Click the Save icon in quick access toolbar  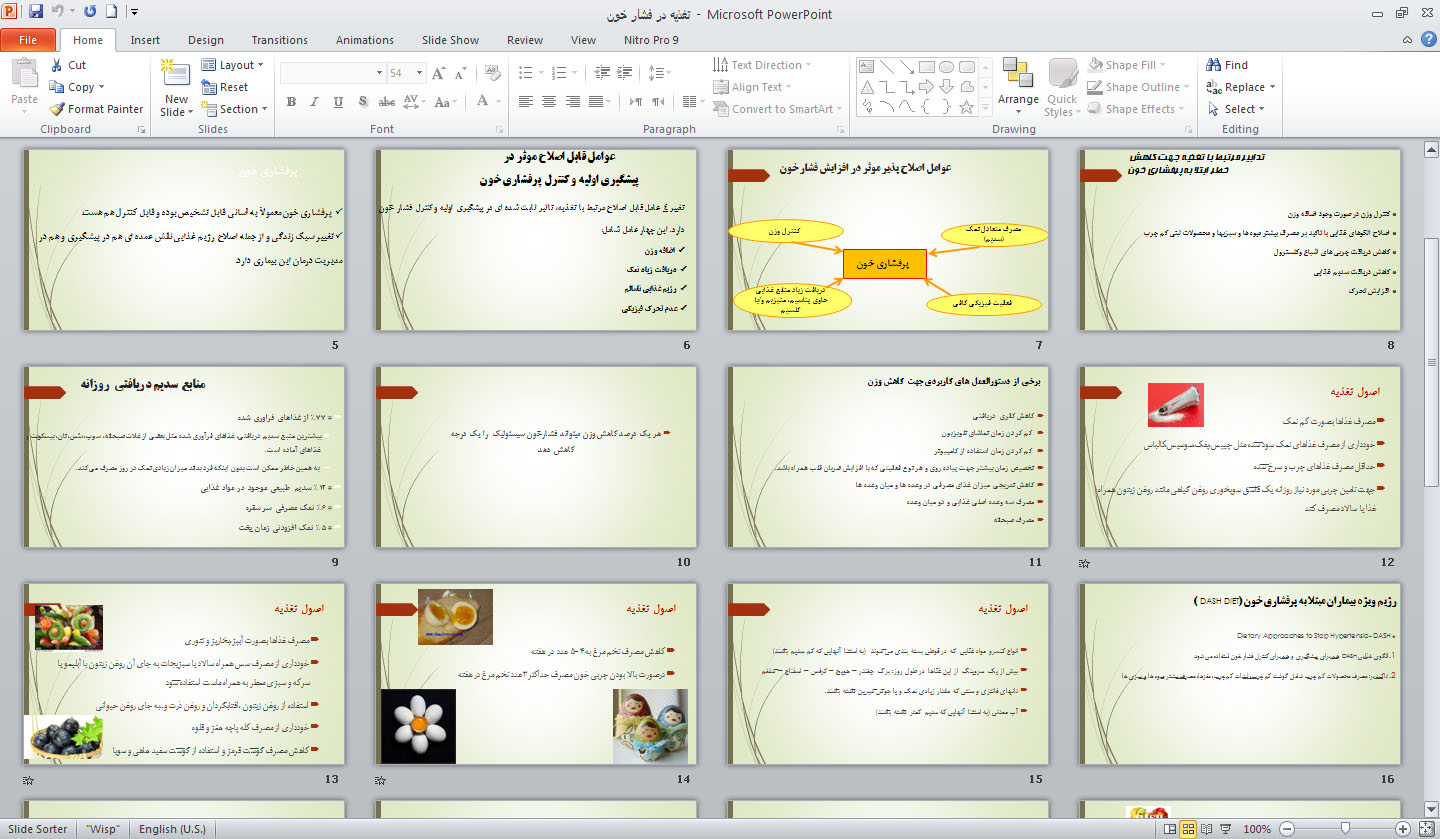[36, 13]
